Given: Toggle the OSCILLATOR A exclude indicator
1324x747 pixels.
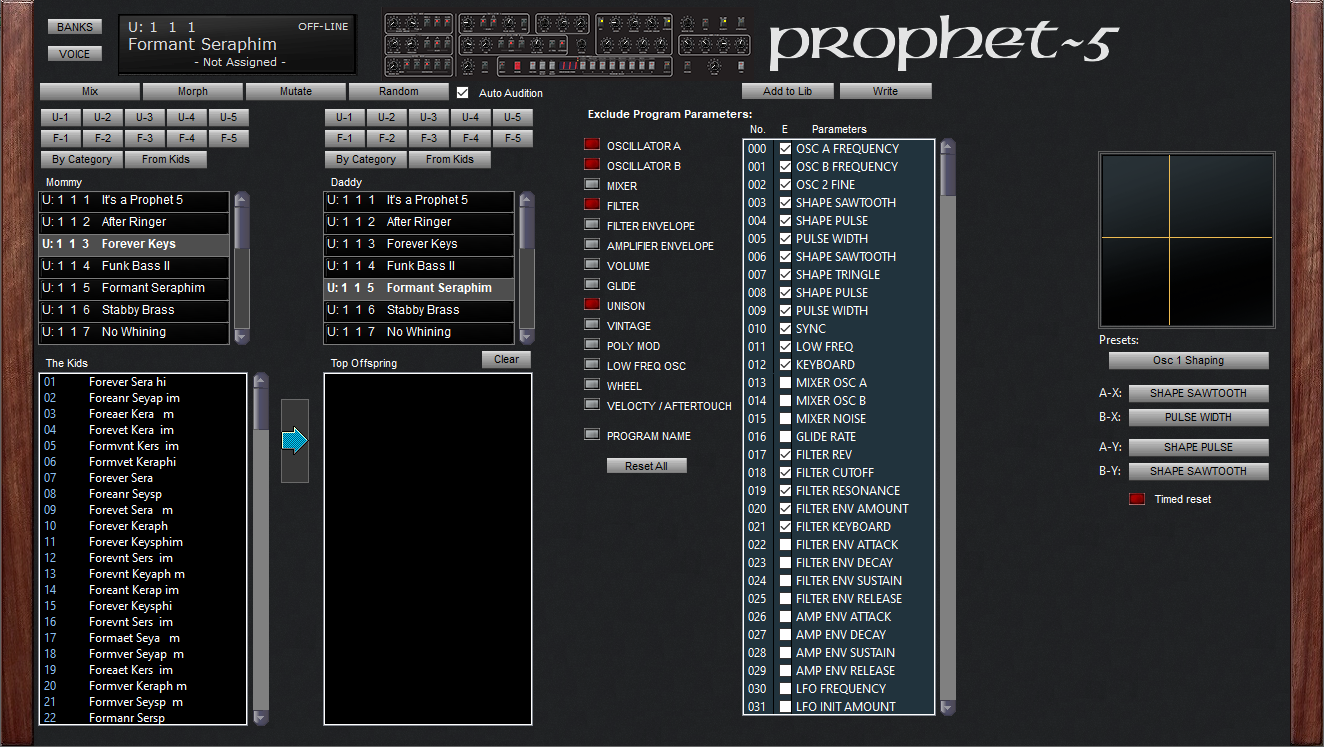Looking at the screenshot, I should [x=592, y=146].
